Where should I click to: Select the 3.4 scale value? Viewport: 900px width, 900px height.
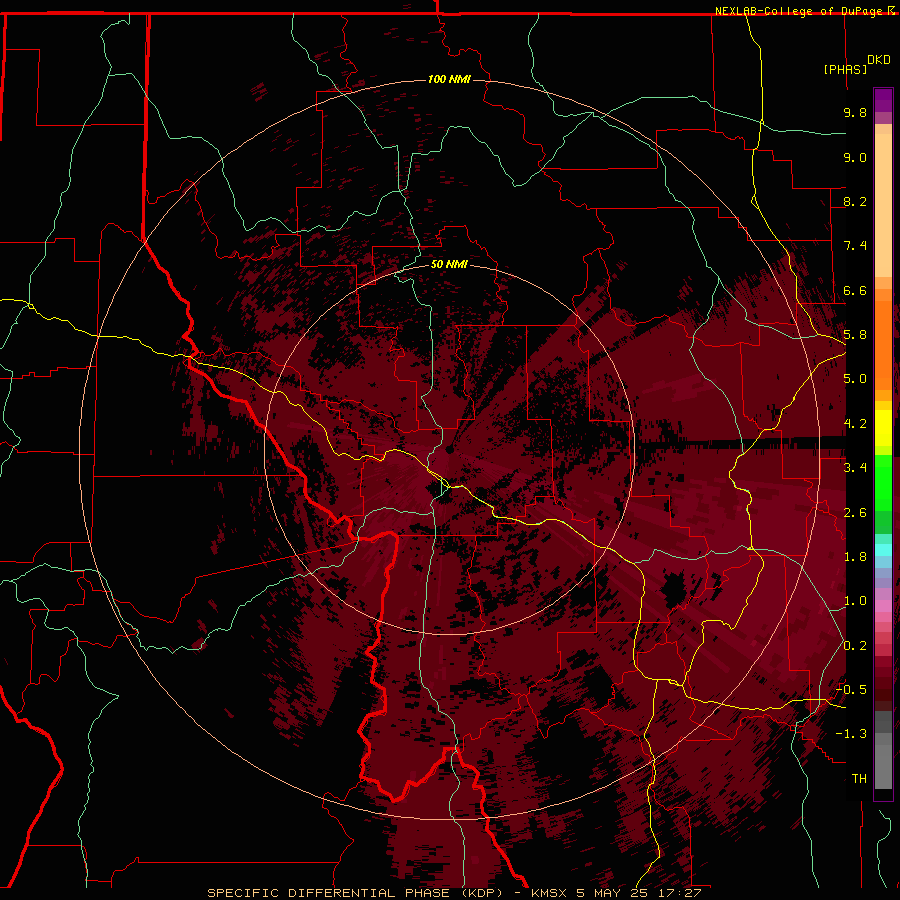tap(855, 468)
